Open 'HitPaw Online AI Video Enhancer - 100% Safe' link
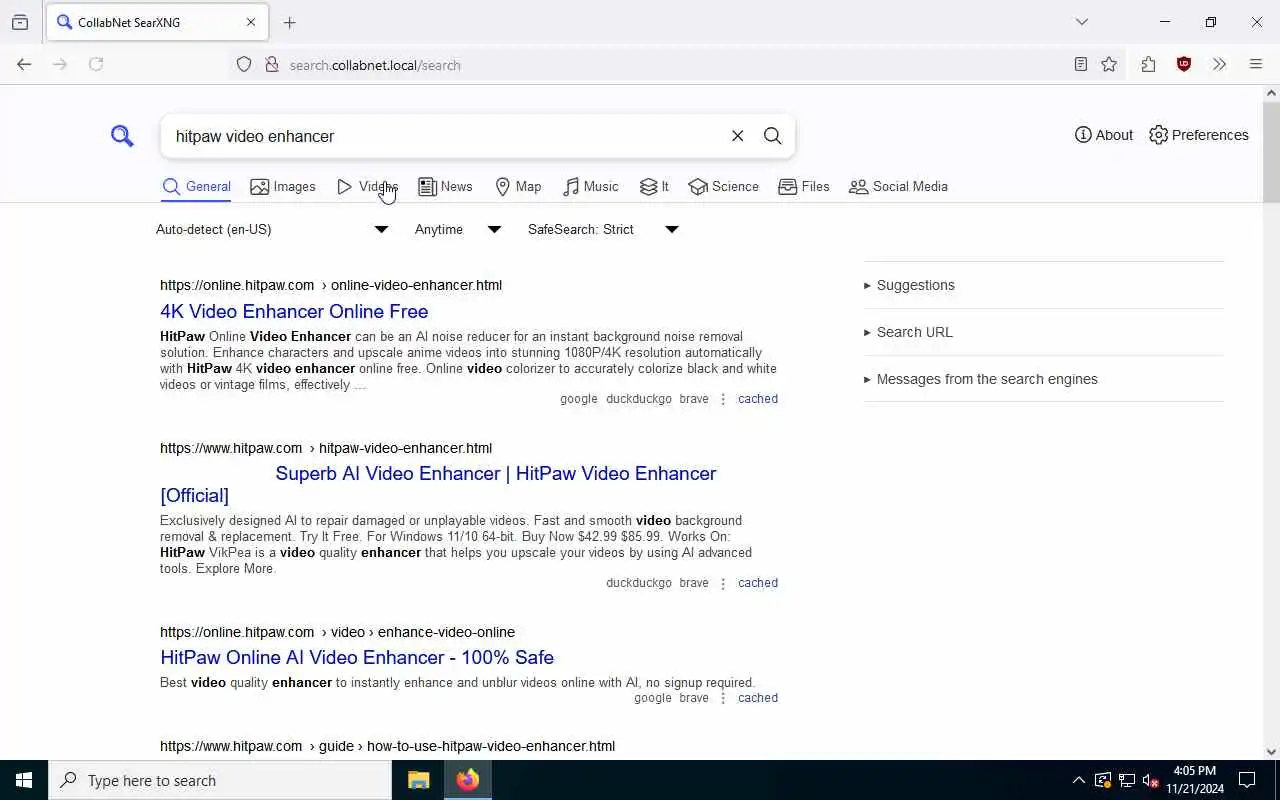 click(x=357, y=657)
